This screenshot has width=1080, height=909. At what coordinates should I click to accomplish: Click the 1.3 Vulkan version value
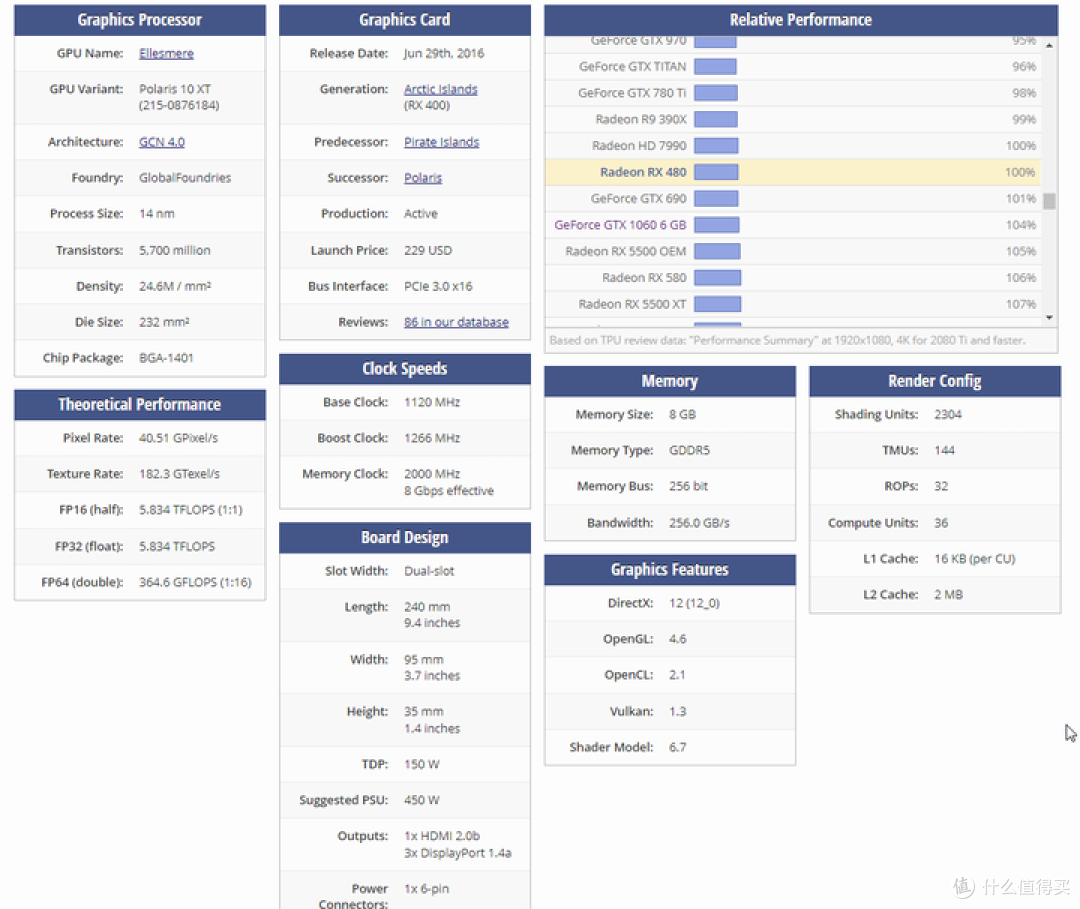pos(678,711)
